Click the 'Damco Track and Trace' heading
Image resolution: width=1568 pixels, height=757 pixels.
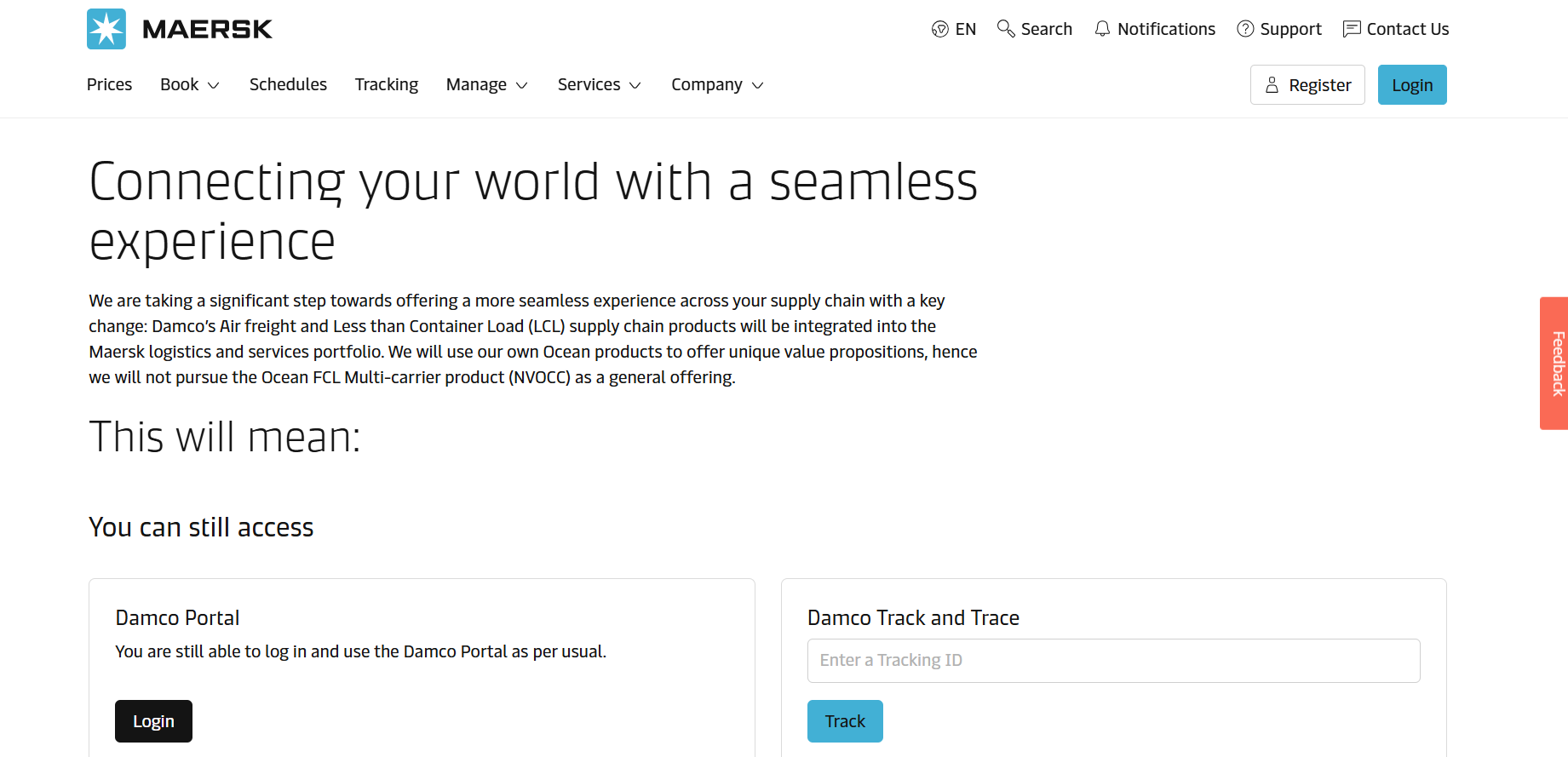pos(913,618)
